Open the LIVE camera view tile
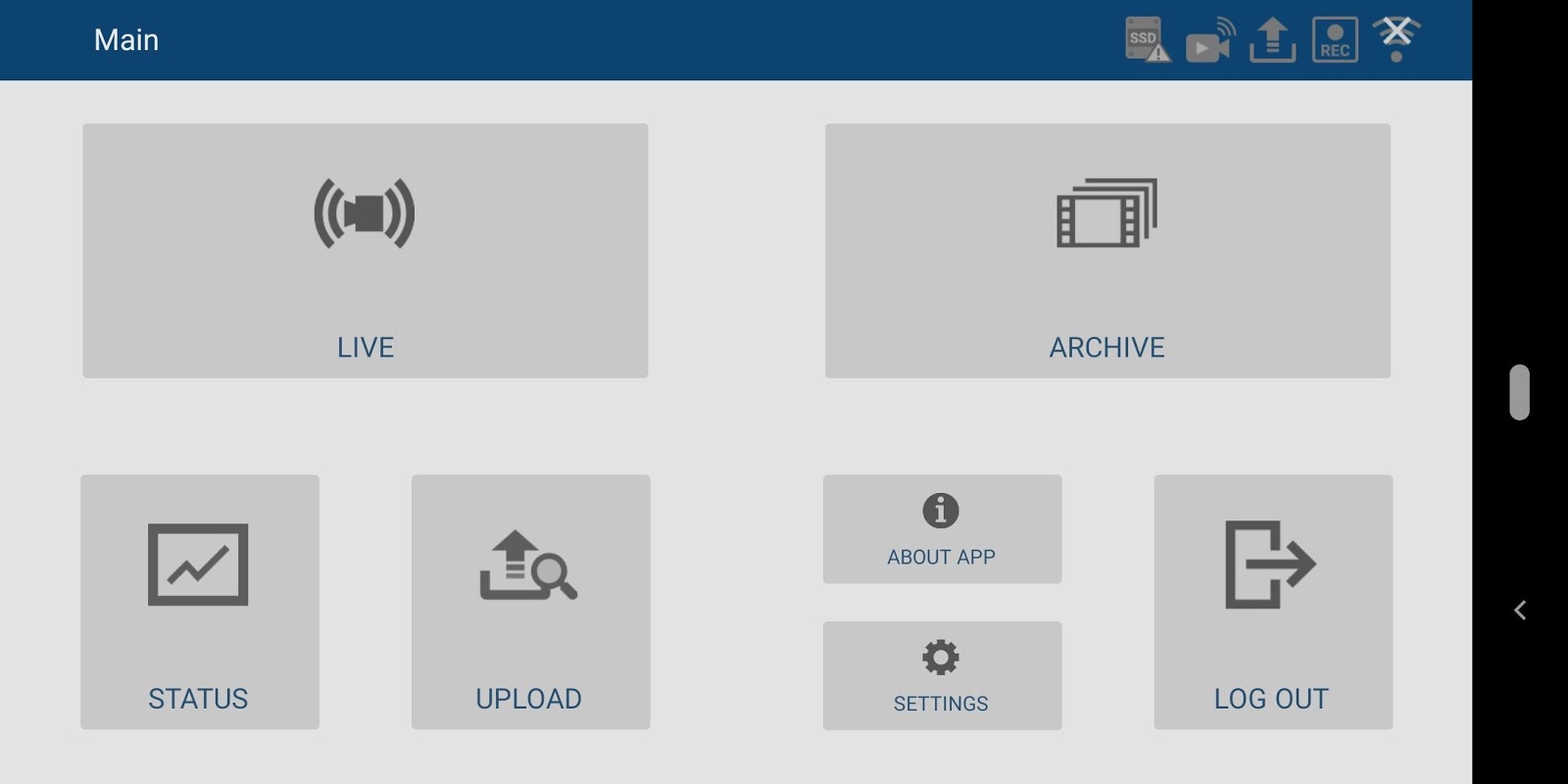 (x=365, y=251)
